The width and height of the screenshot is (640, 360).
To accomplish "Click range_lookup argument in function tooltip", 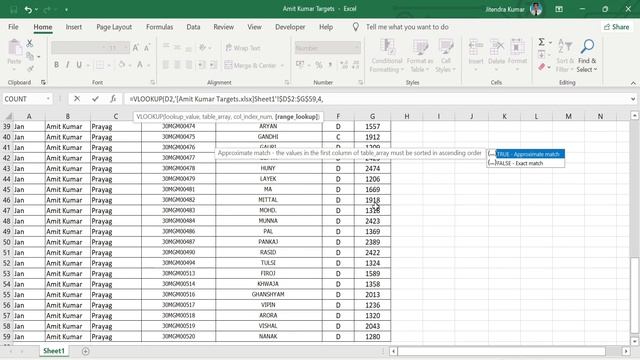I will tap(297, 117).
